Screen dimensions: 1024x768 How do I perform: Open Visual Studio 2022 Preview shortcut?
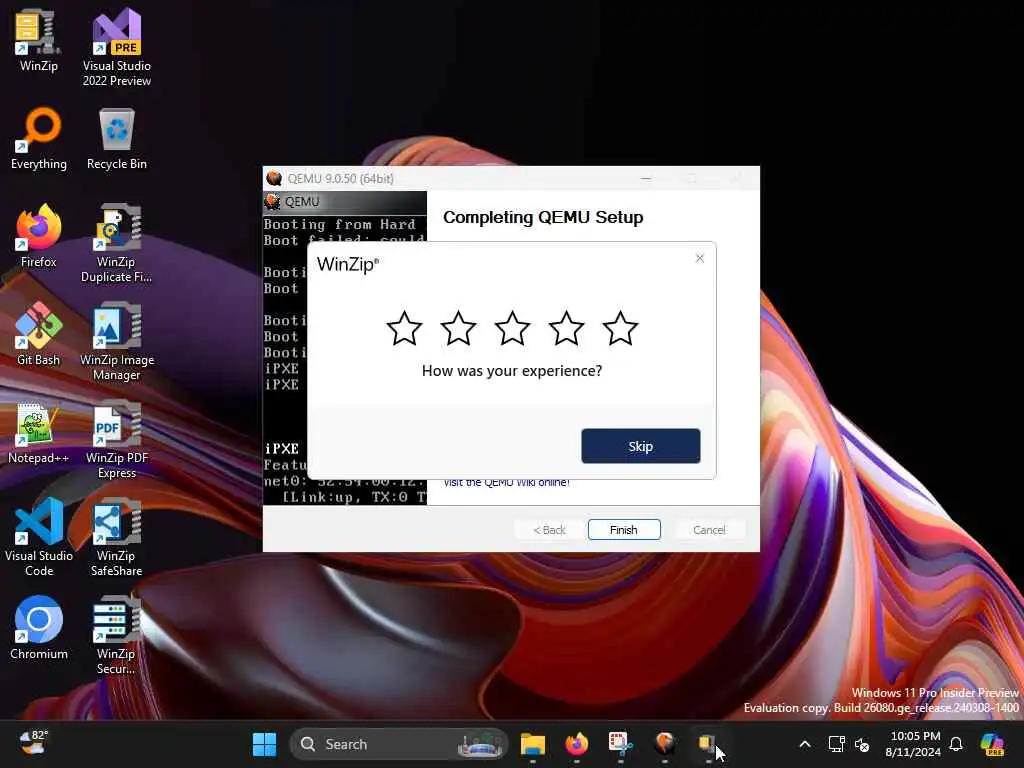[117, 47]
